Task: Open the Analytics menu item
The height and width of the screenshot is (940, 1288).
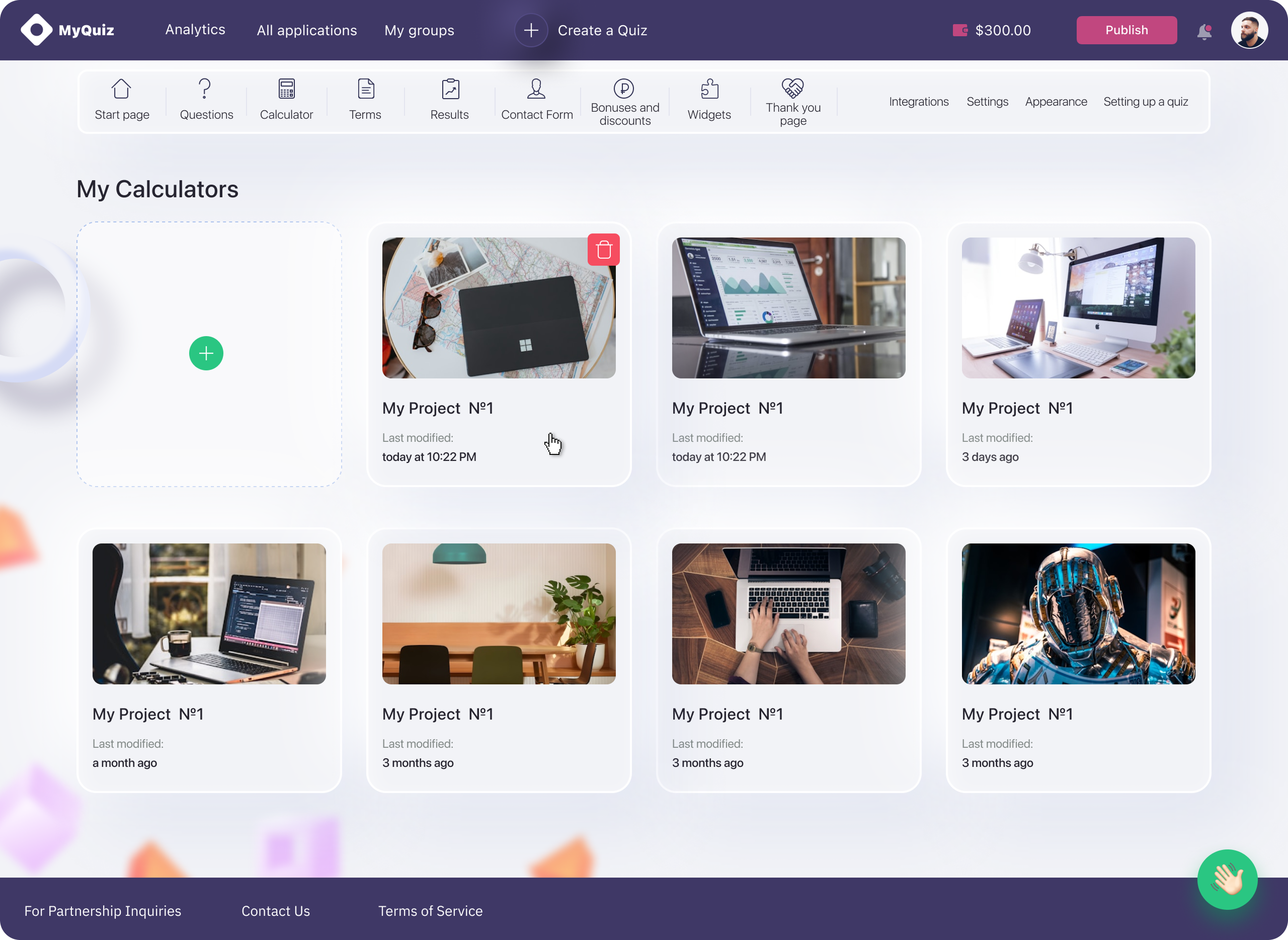Action: tap(195, 30)
